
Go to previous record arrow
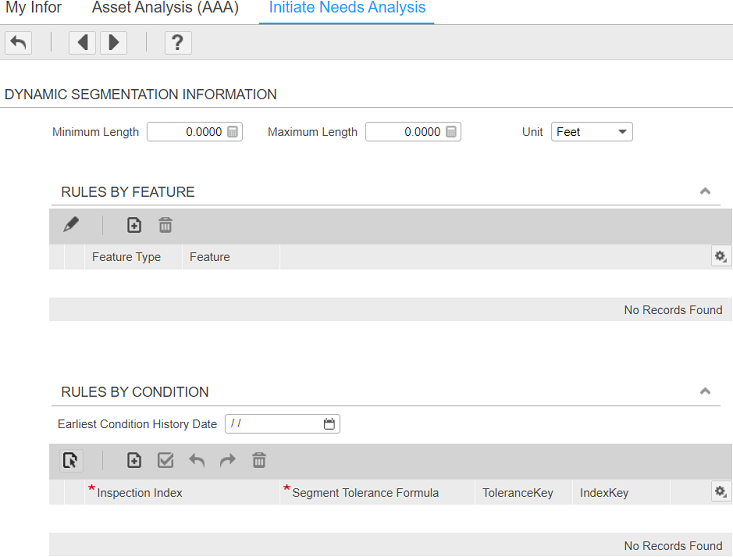pos(83,42)
